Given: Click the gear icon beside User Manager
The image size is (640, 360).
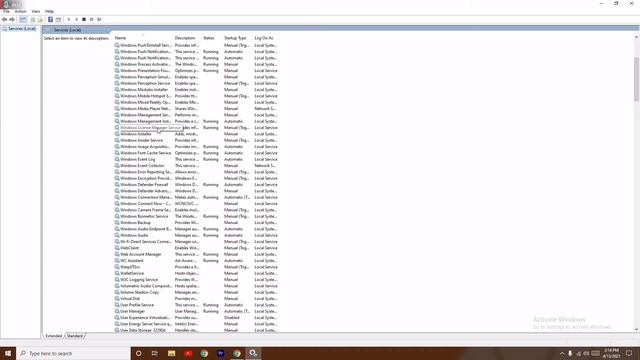Looking at the screenshot, I should 117,311.
